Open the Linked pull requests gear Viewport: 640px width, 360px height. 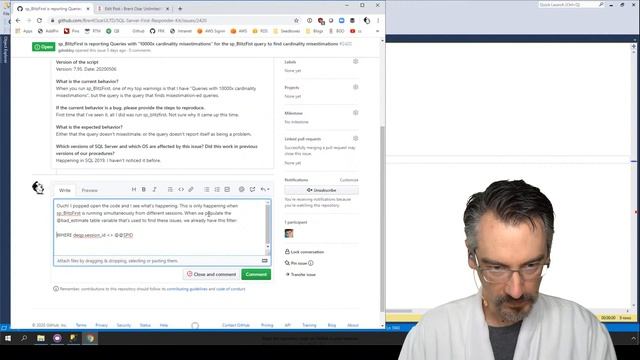(356, 138)
